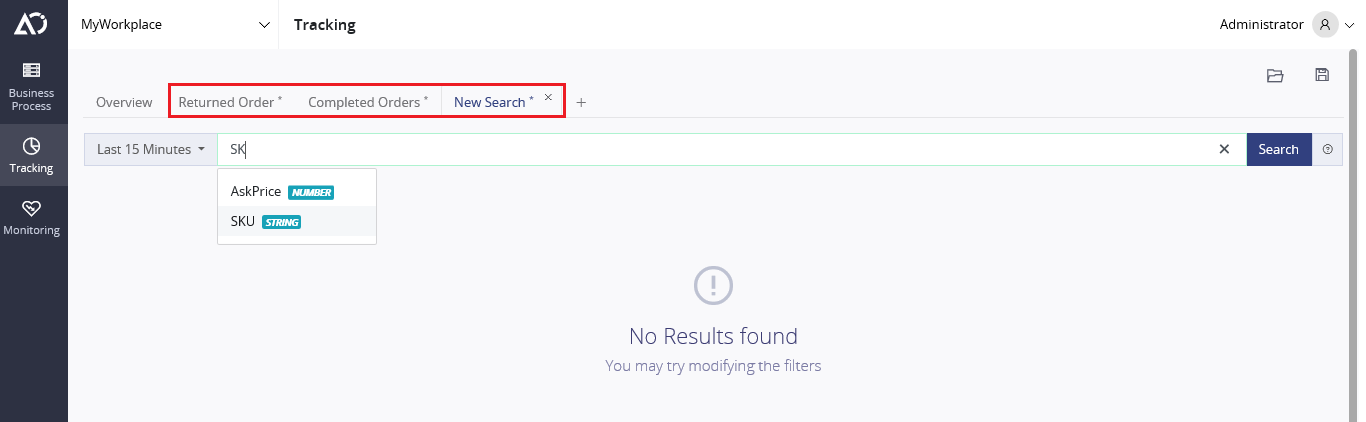Switch to the Overview tab

tap(124, 102)
